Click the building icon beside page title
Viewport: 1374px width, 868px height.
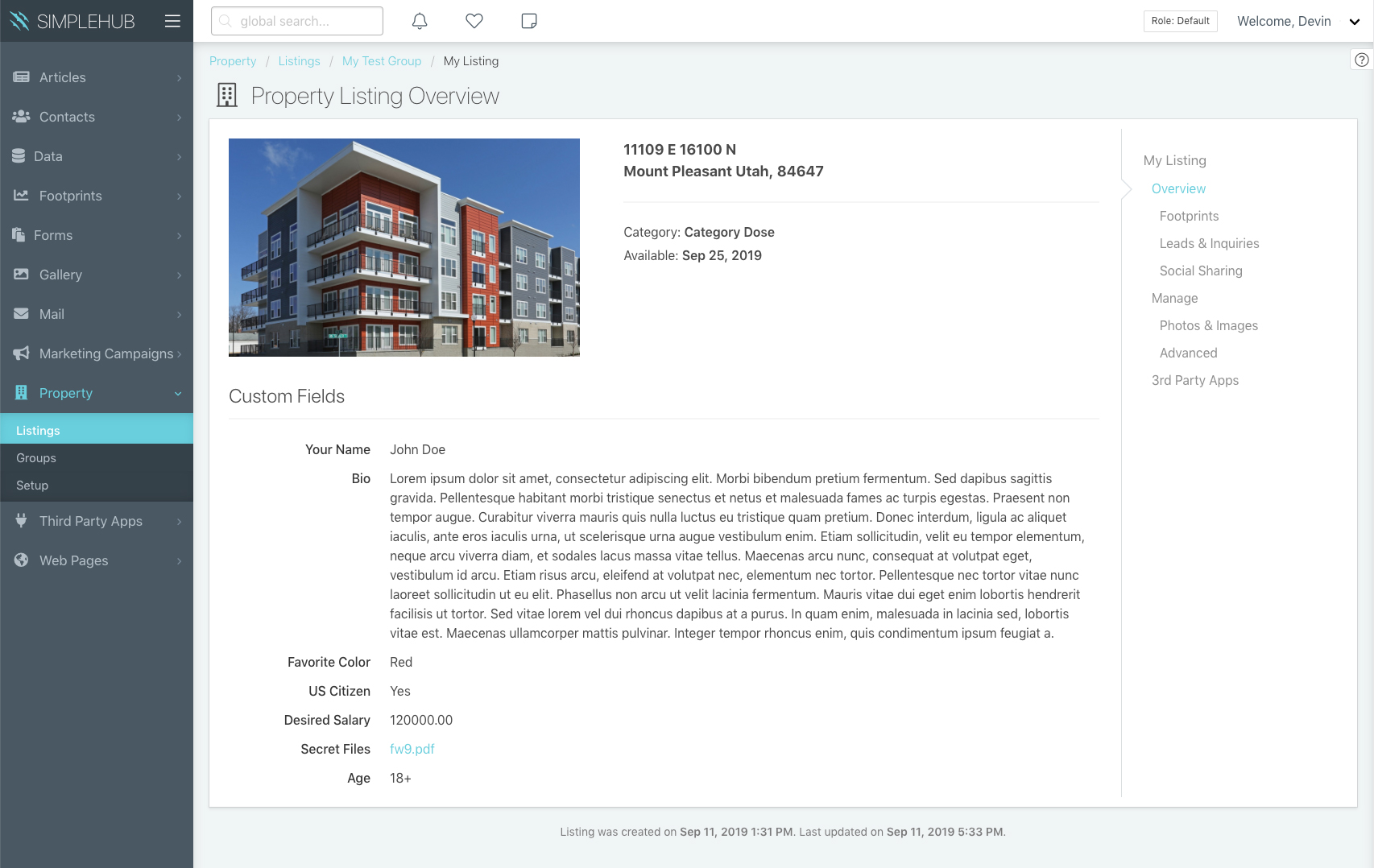(x=227, y=96)
